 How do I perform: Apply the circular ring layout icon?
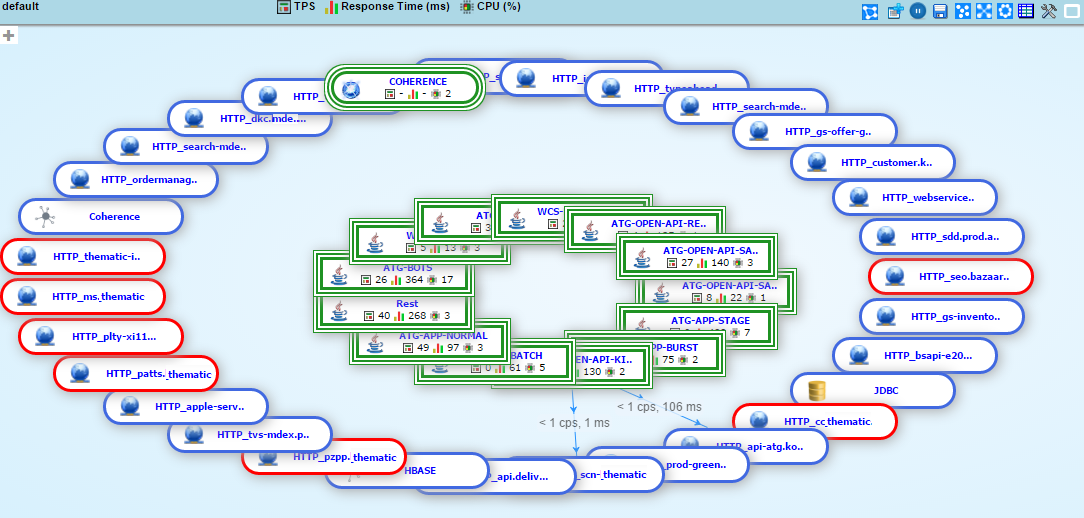(x=1005, y=12)
